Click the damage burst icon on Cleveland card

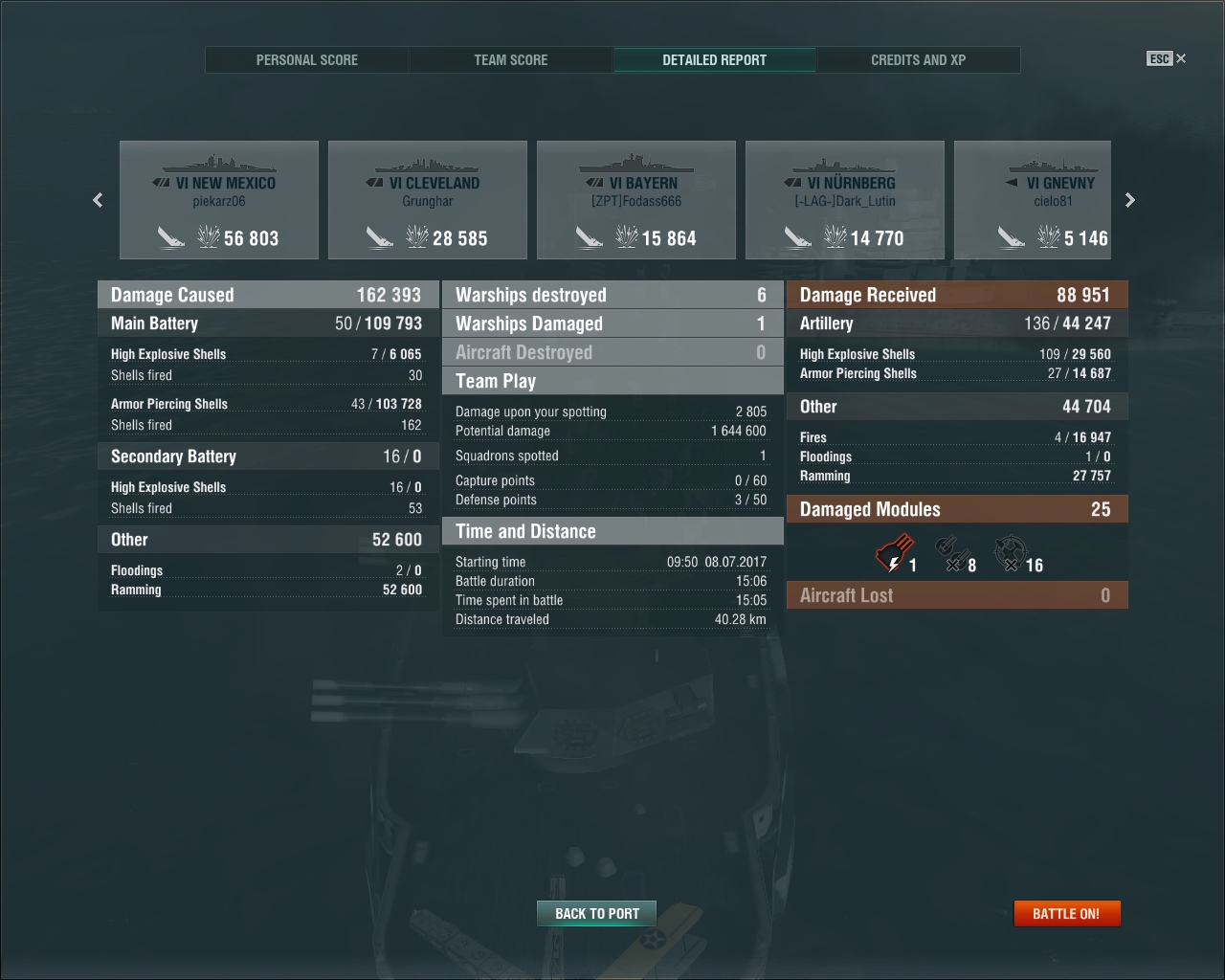coord(417,236)
